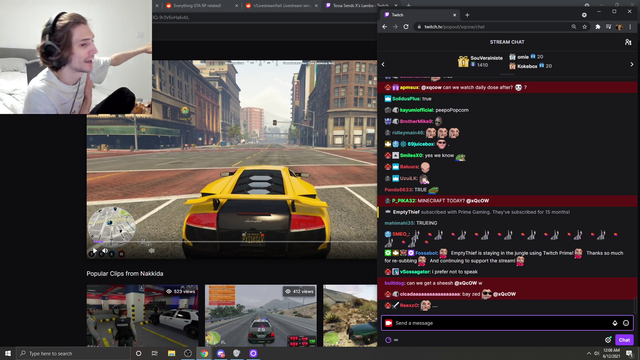640x360 pixels.
Task: Click username mahimahi35 in chat
Action: coord(399,223)
